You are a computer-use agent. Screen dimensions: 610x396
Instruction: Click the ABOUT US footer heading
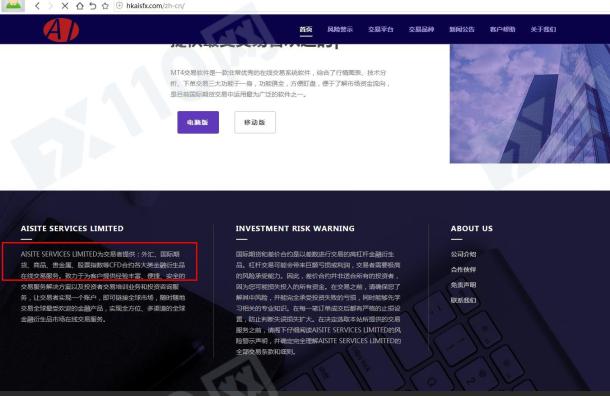[x=472, y=229]
